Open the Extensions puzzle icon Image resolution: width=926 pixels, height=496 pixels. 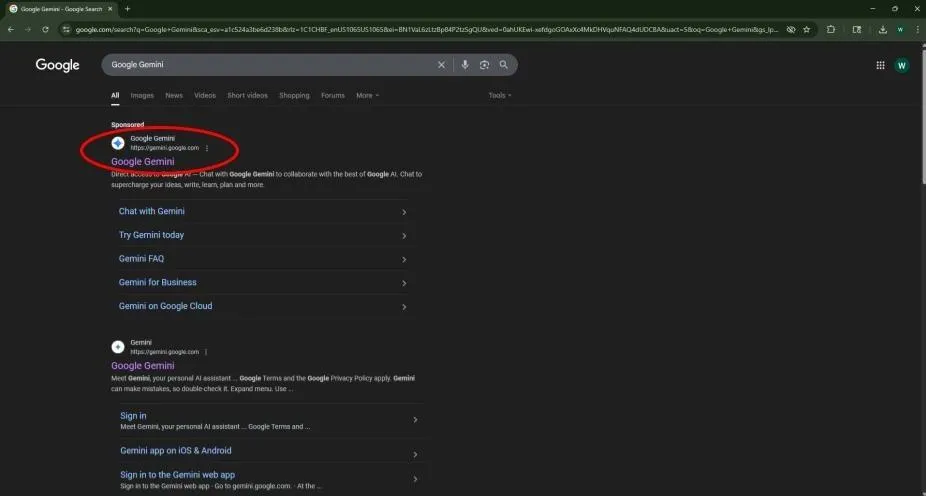(x=831, y=30)
